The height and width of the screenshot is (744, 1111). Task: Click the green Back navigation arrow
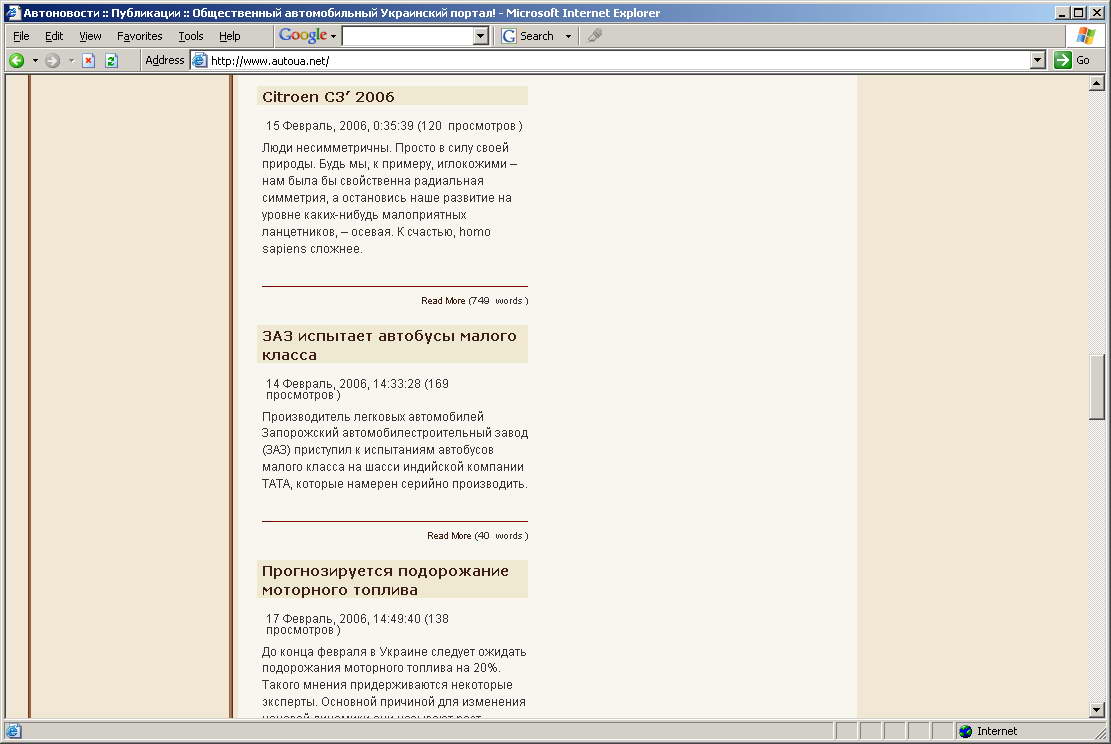16,60
